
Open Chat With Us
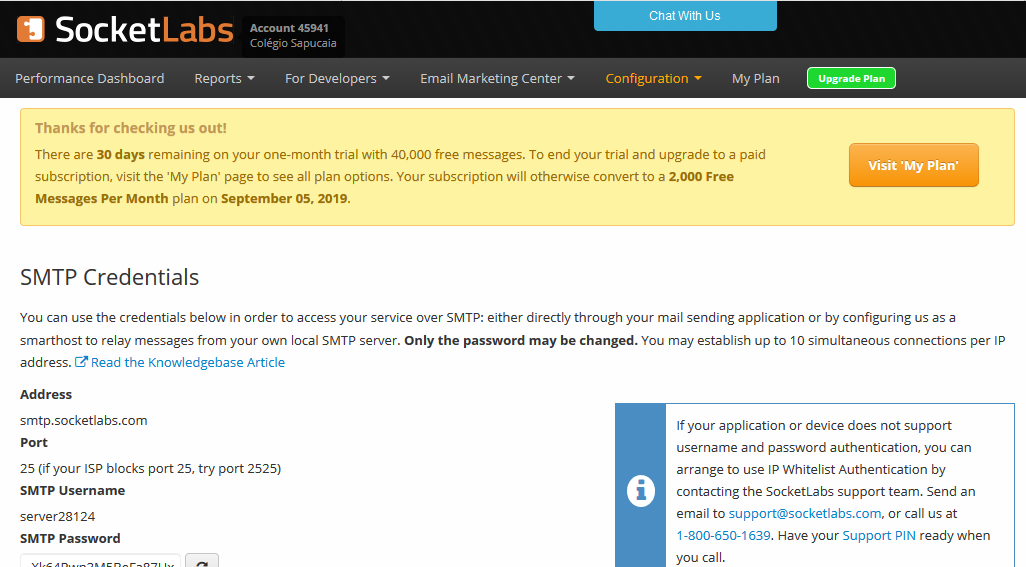point(685,16)
